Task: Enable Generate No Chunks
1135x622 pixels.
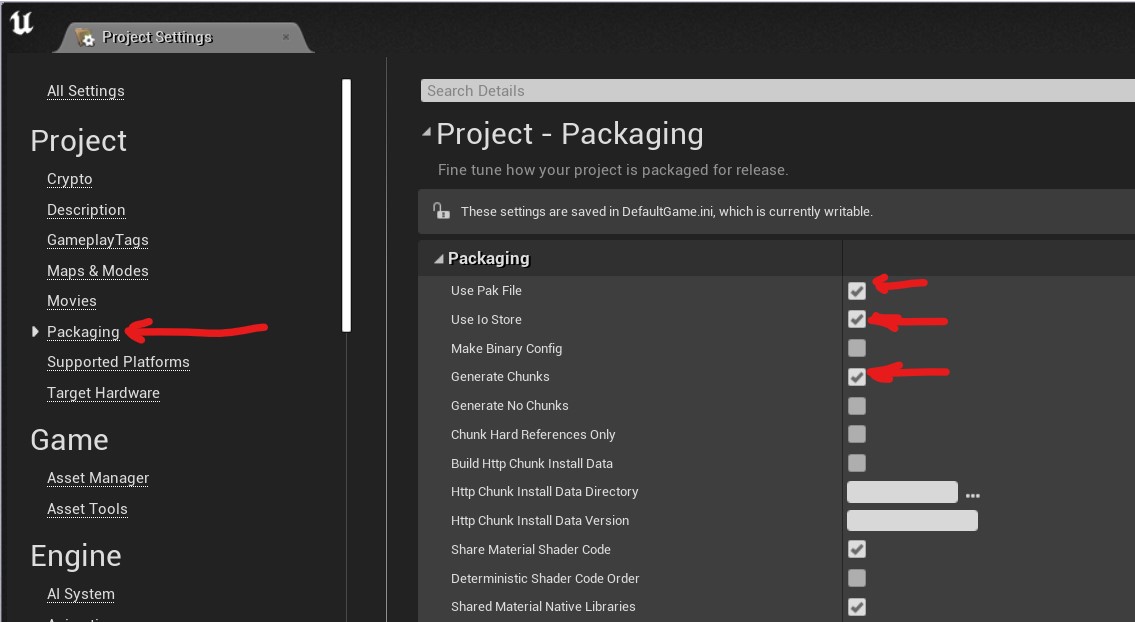Action: pyautogui.click(x=856, y=405)
